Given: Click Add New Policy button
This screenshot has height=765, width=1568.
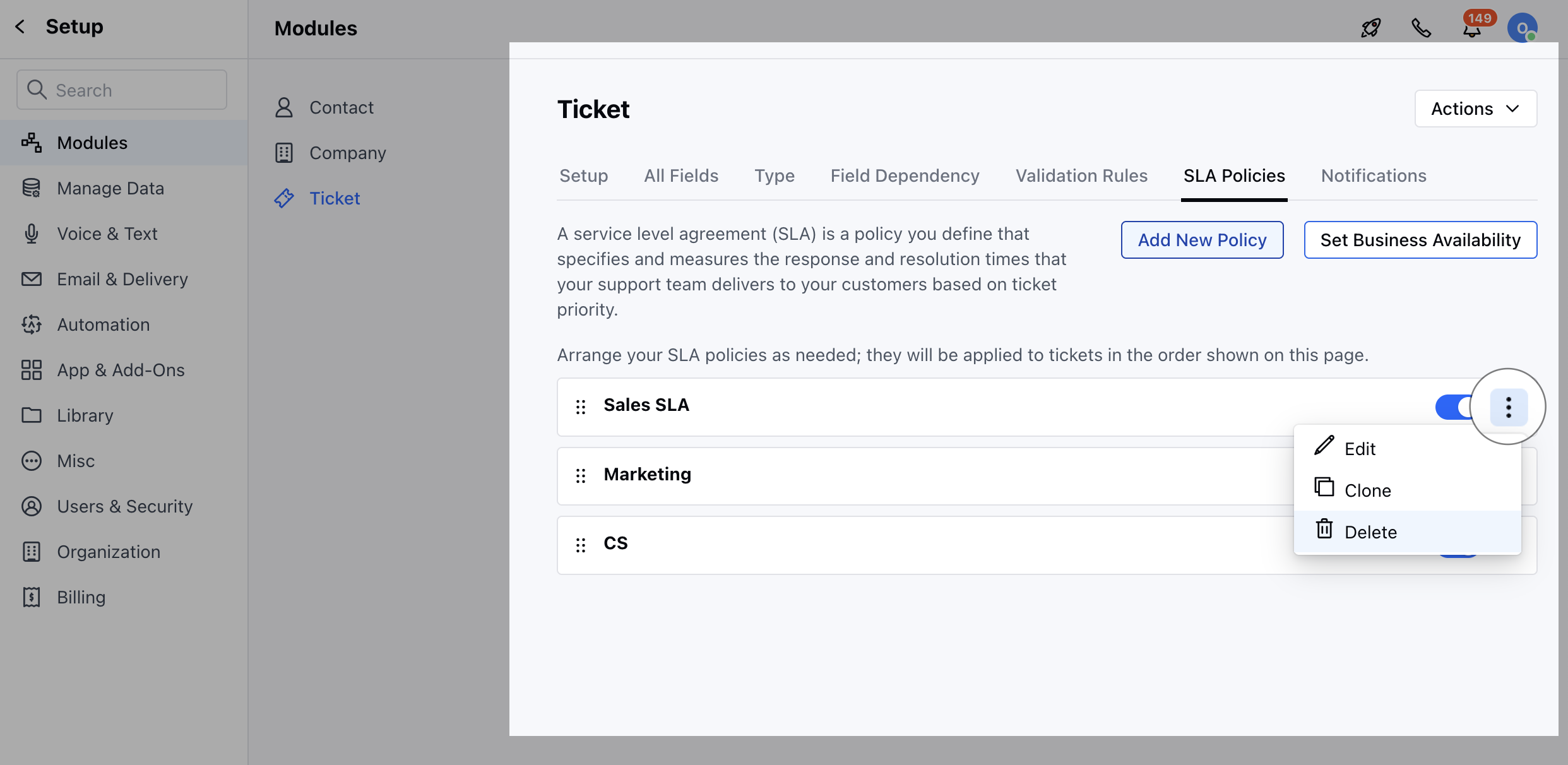Looking at the screenshot, I should pyautogui.click(x=1202, y=240).
